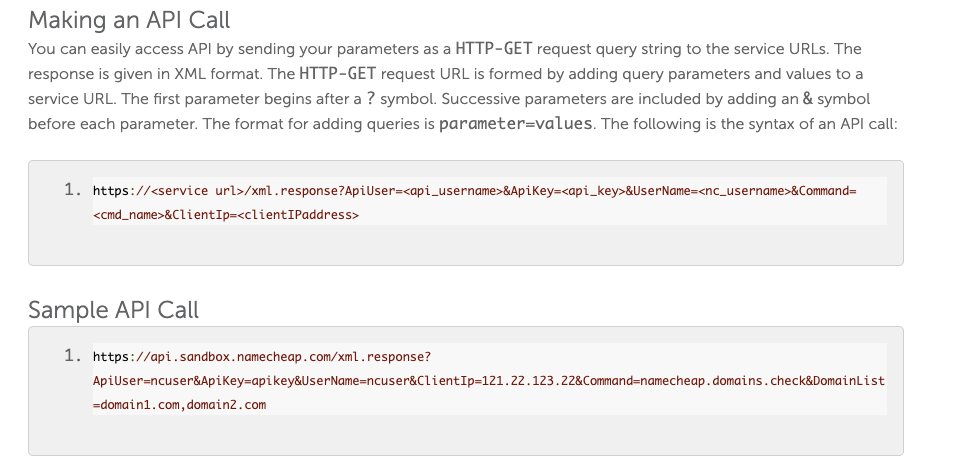Viewport: 959px width, 466px height.
Task: Click the "Making an API Call" heading
Action: [x=129, y=20]
